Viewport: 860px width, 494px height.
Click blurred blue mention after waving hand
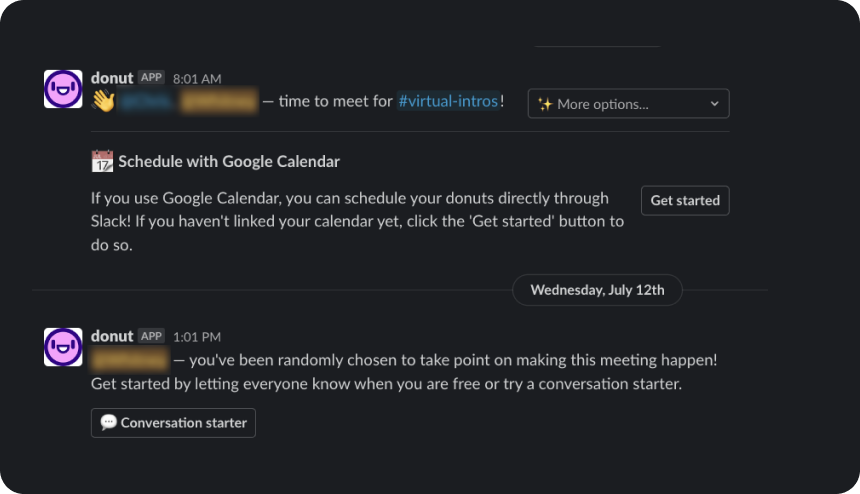point(148,101)
